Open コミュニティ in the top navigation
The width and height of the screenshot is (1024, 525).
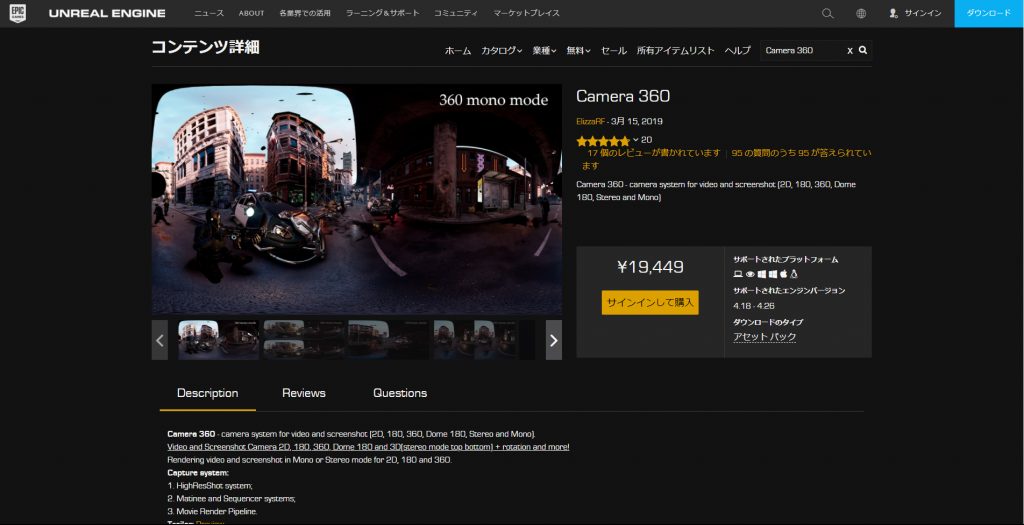[x=456, y=13]
